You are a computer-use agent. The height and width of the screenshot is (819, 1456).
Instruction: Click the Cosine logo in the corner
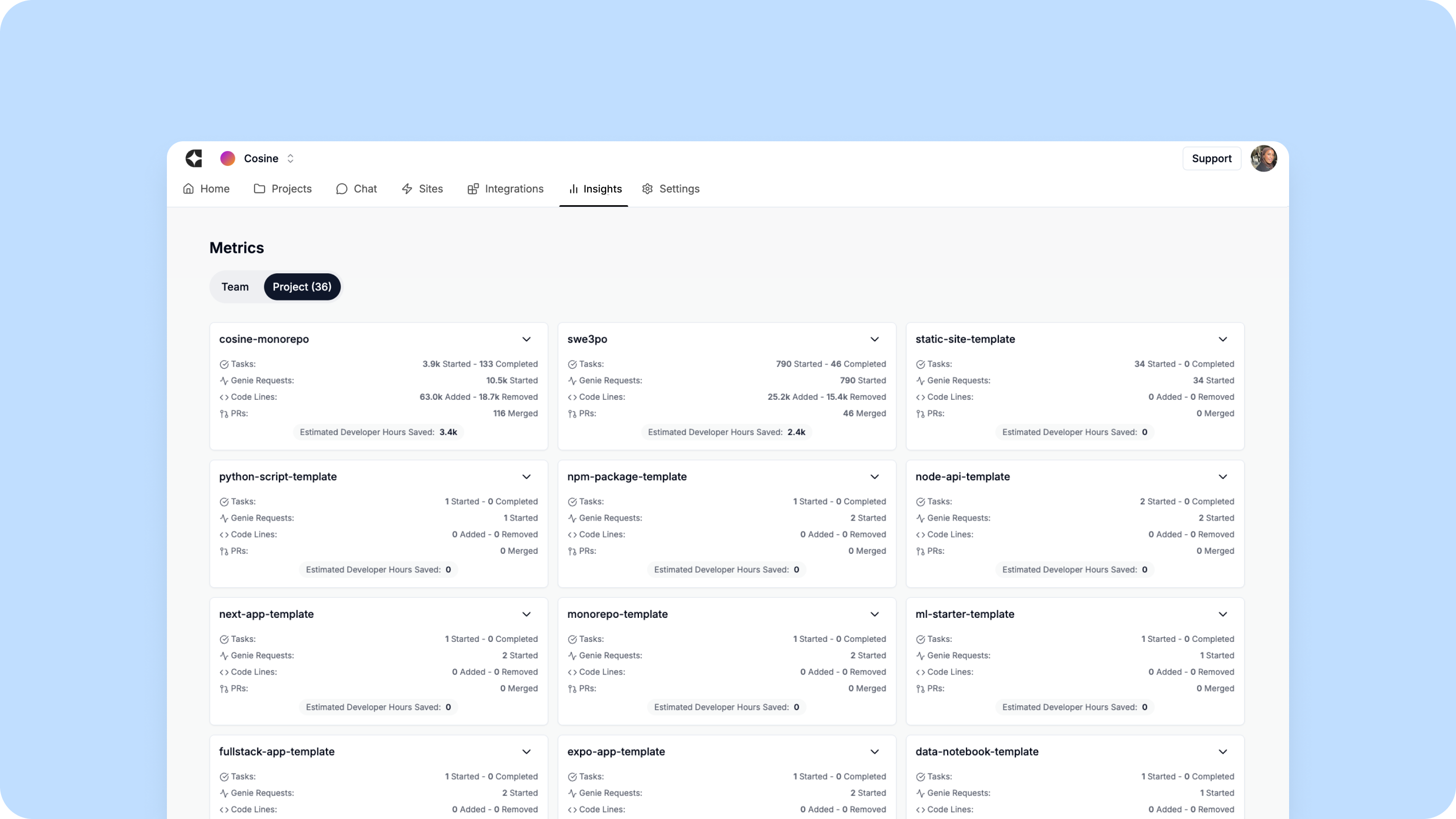tap(194, 158)
